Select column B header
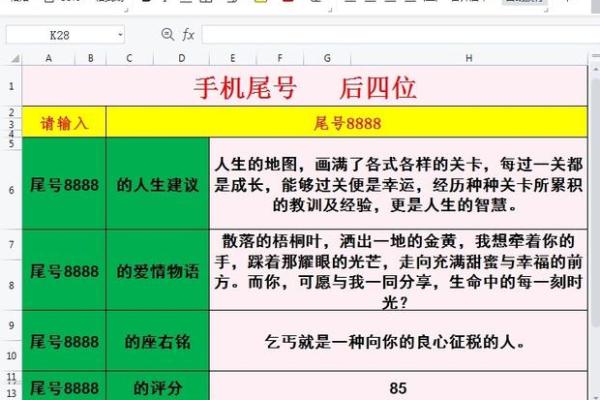This screenshot has height=400, width=600. [x=91, y=58]
